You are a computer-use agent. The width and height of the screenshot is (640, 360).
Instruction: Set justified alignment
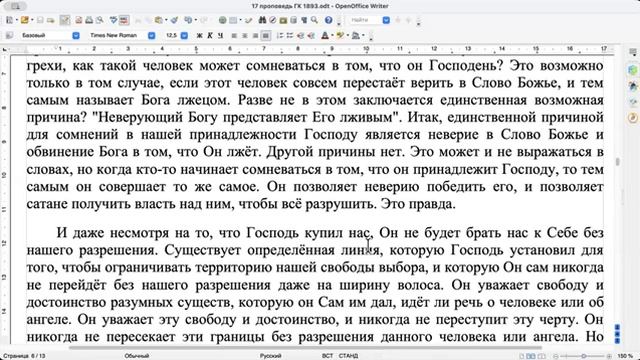pos(266,36)
